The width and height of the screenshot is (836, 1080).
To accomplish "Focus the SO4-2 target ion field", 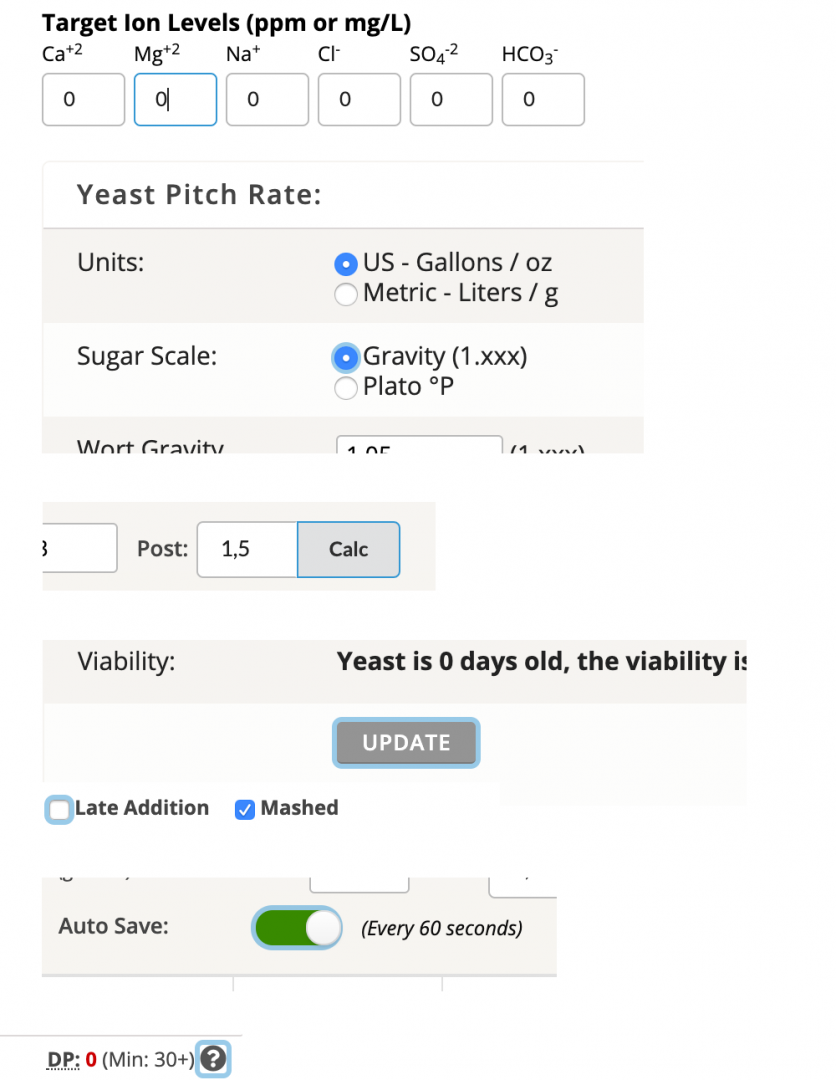I will [x=451, y=99].
